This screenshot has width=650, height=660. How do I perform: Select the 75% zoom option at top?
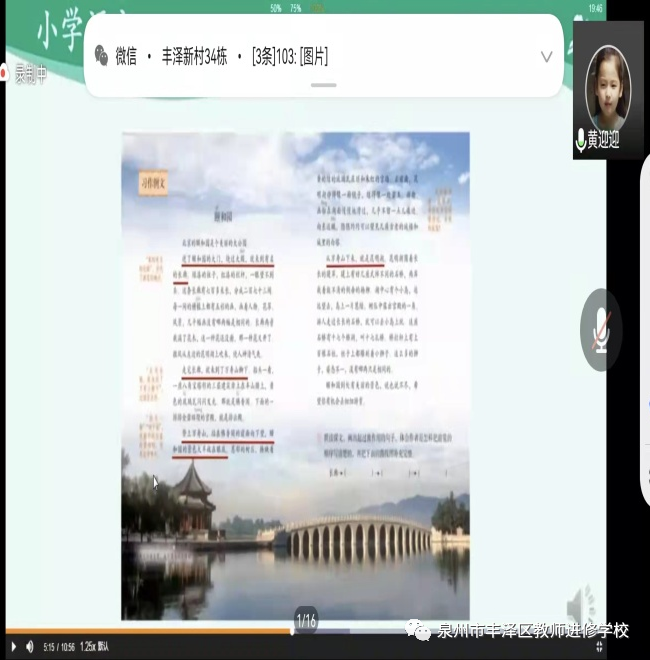(x=296, y=8)
